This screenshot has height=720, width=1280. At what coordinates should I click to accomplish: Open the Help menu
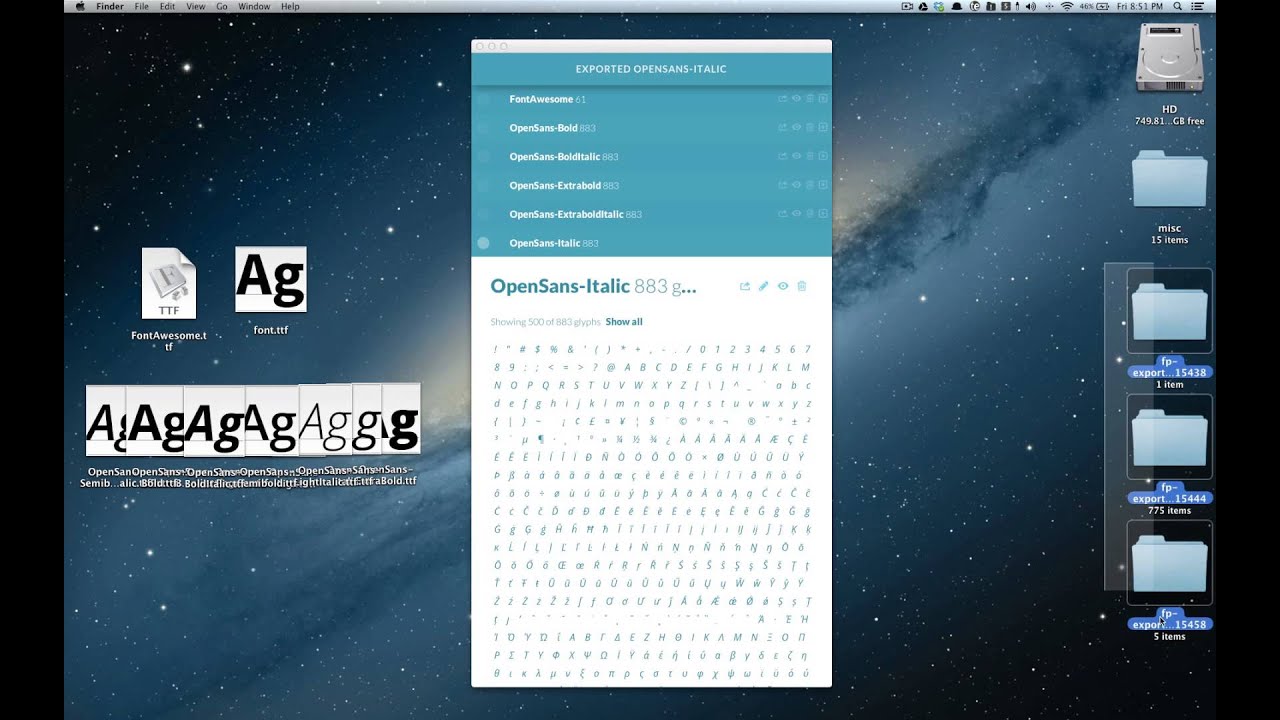click(290, 6)
